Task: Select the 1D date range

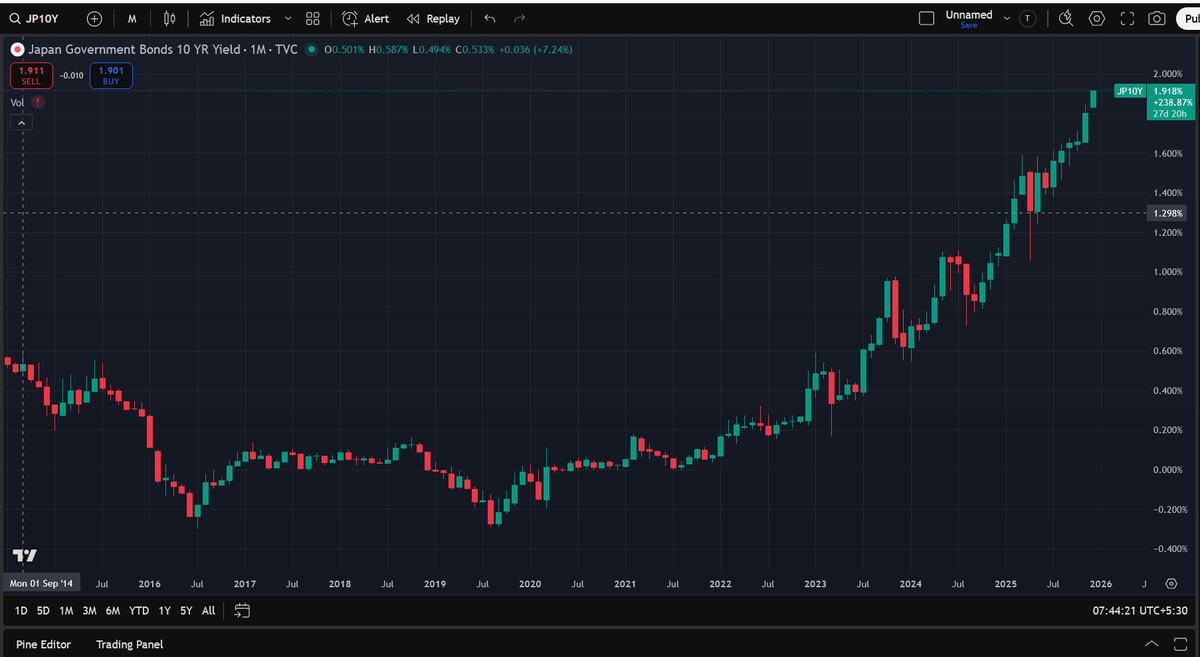Action: [x=21, y=610]
